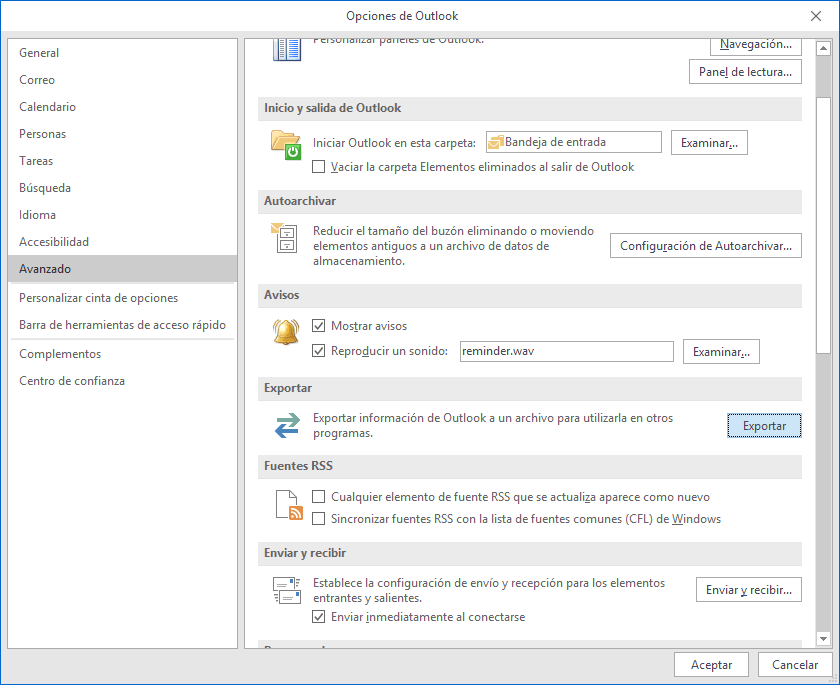The height and width of the screenshot is (685, 840).
Task: Uncheck Enviar inmediatamente al conectarse
Action: (x=318, y=616)
